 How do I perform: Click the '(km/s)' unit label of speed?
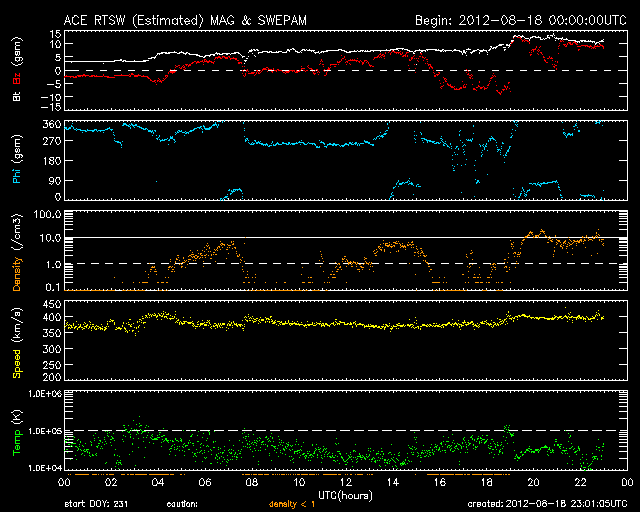(17, 325)
